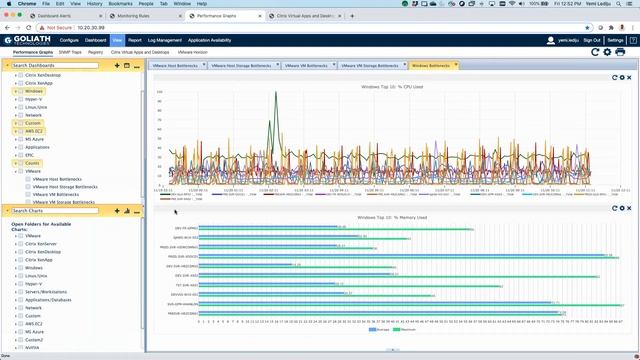Open Citrix Virtual Apps and Desktops sub-tab
Viewport: 640px width, 360px height.
[140, 52]
